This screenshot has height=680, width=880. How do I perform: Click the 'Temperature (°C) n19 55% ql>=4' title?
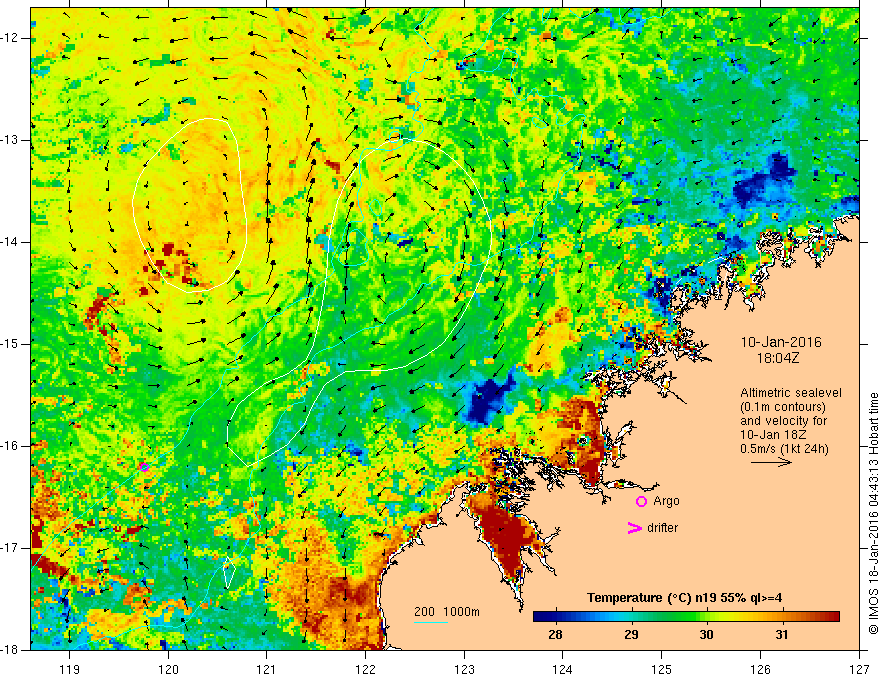pyautogui.click(x=684, y=598)
